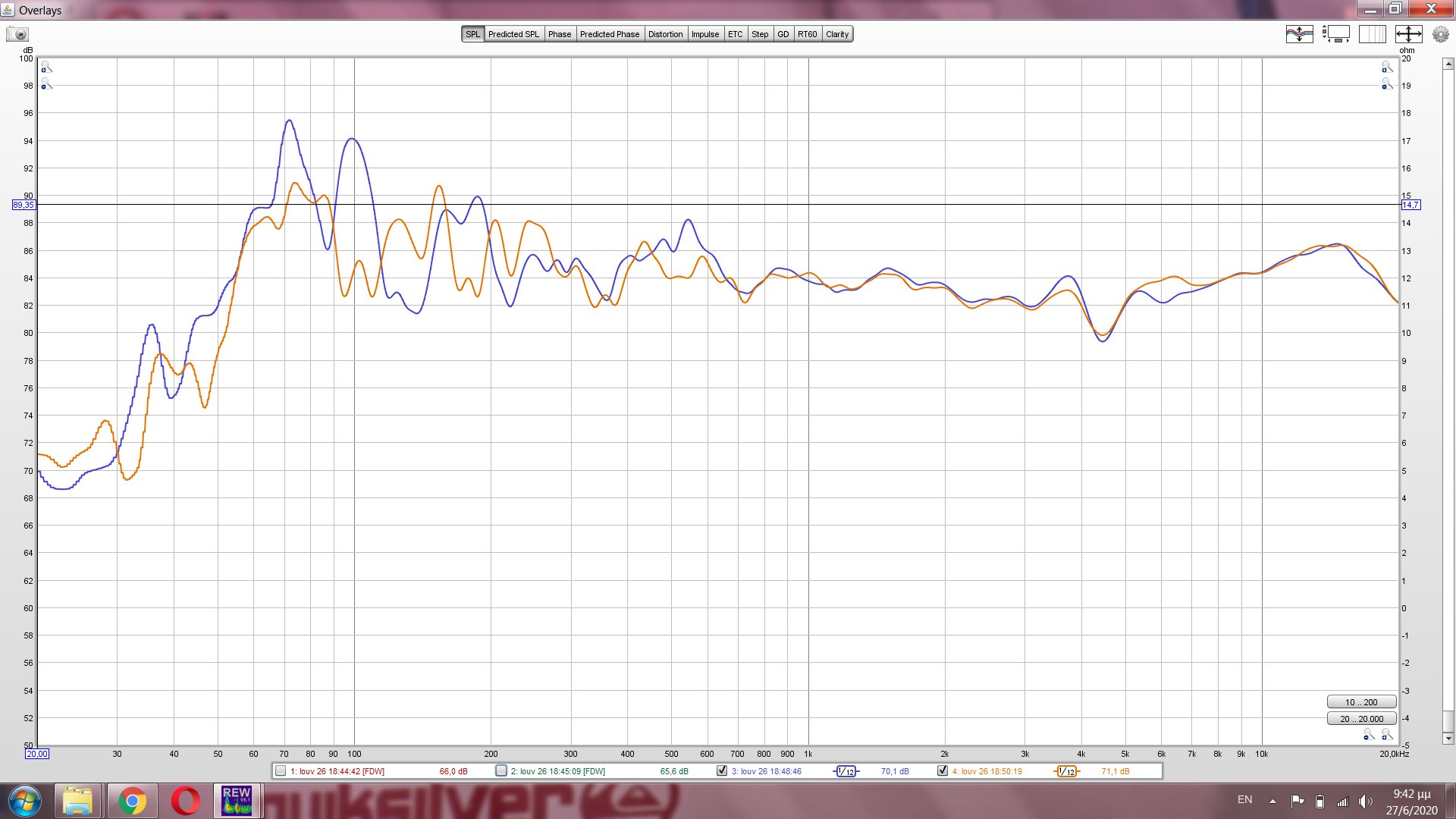Open the graph controls gear icon

(x=1440, y=34)
